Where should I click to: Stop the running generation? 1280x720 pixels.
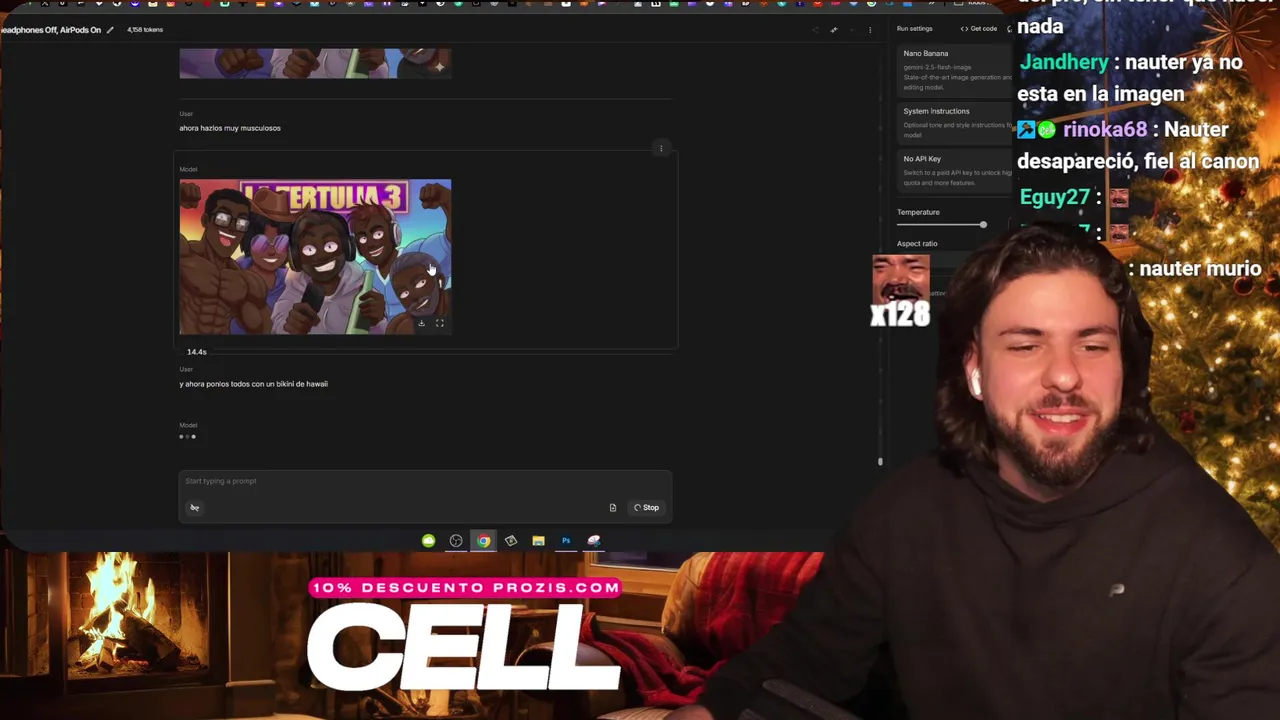click(646, 508)
